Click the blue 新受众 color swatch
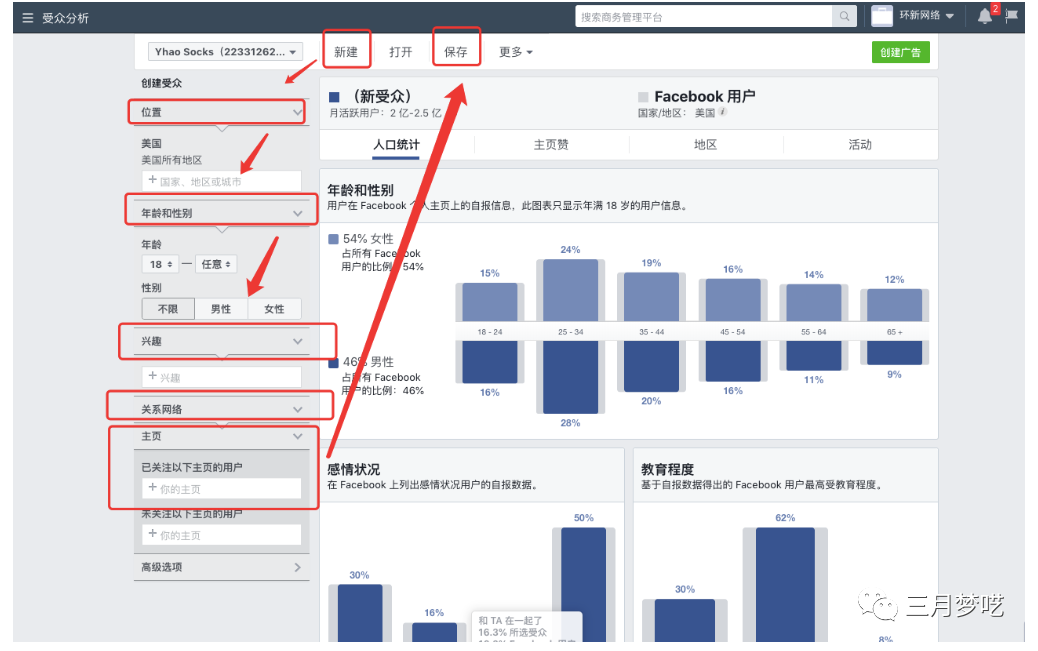 (335, 97)
